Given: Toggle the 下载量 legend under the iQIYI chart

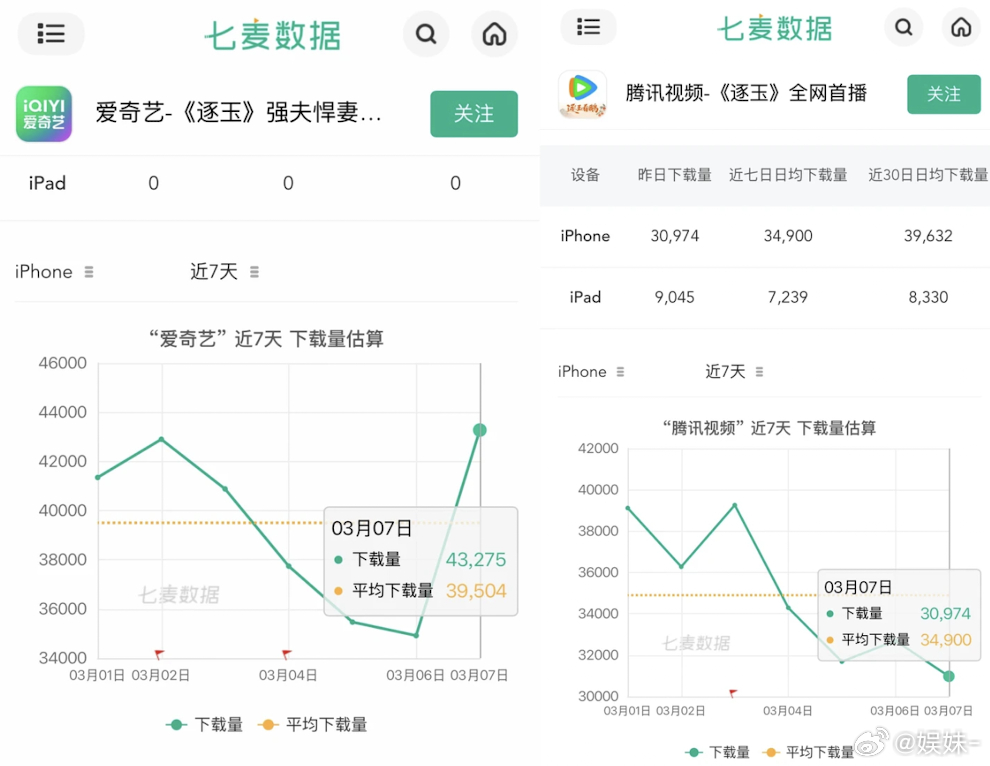Looking at the screenshot, I should 204,724.
